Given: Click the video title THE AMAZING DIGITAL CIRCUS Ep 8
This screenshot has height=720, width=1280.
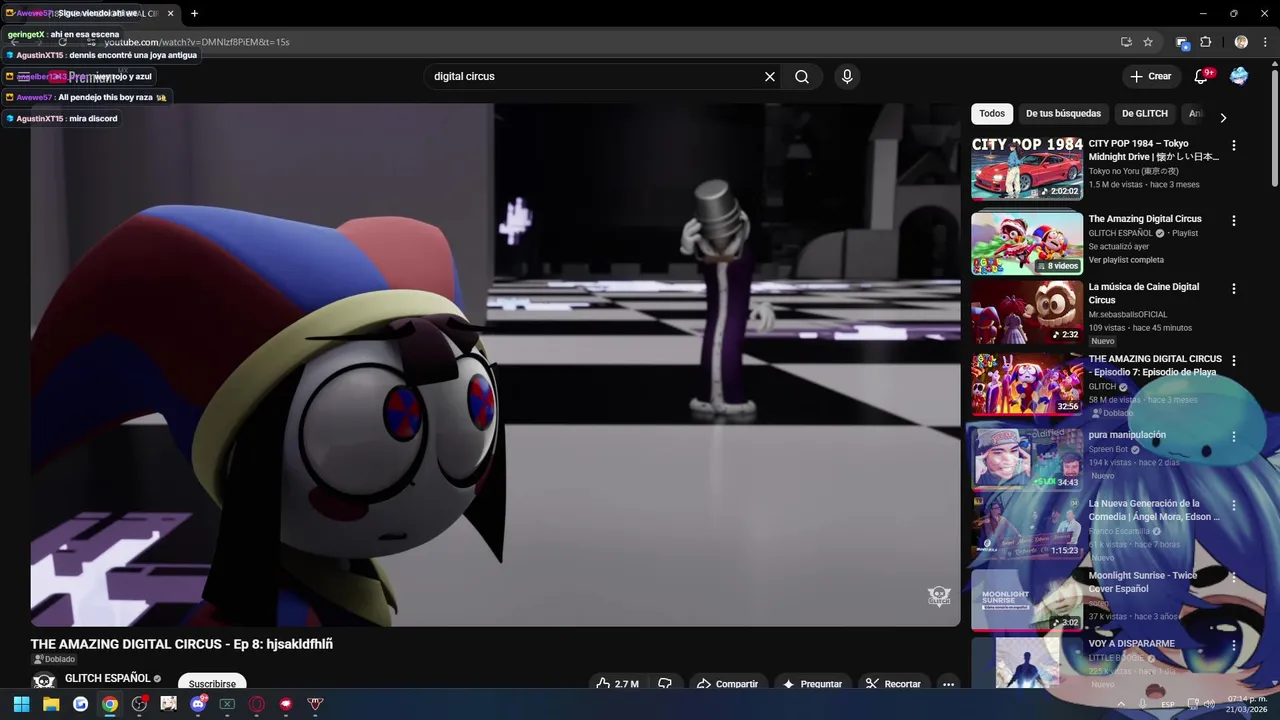Looking at the screenshot, I should [182, 644].
